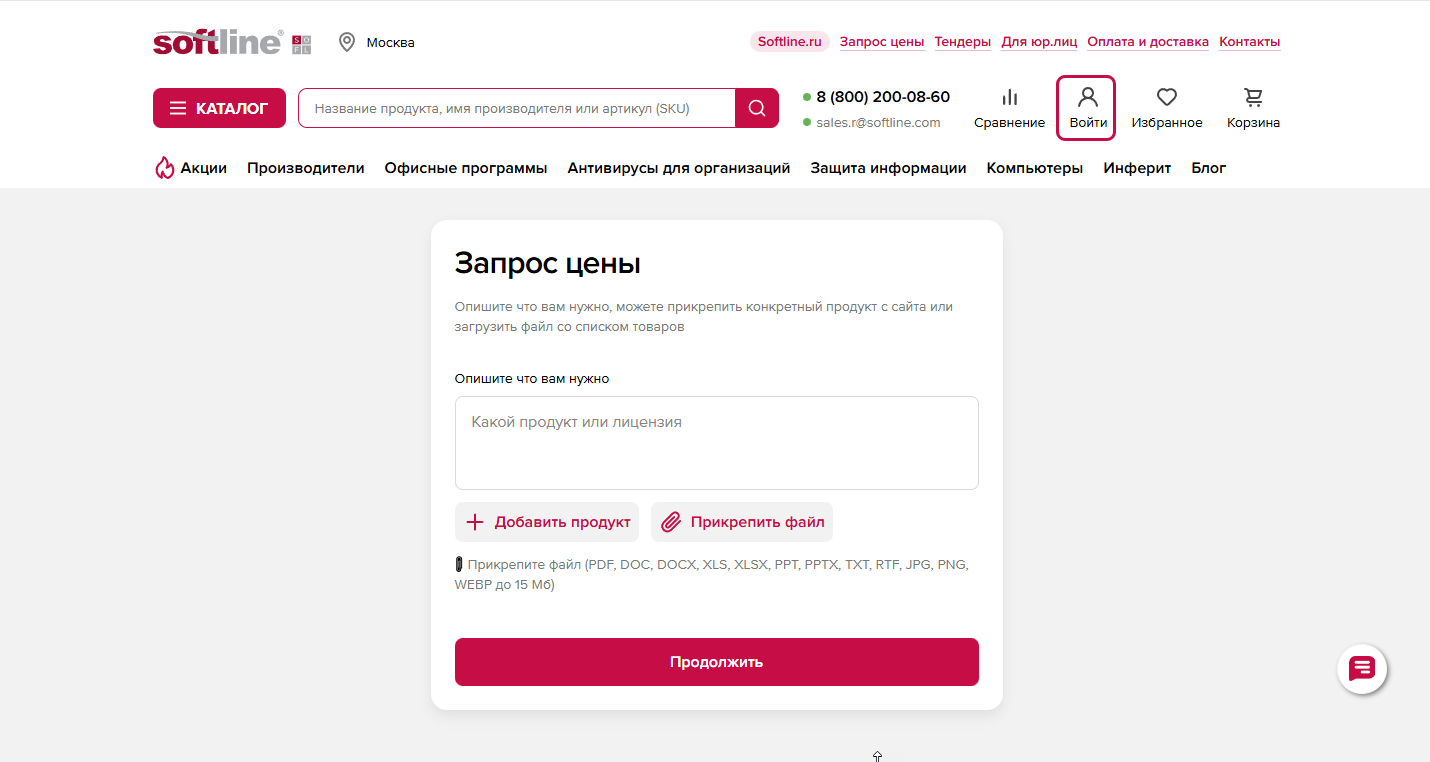Click the Войти user profile icon

click(1087, 97)
